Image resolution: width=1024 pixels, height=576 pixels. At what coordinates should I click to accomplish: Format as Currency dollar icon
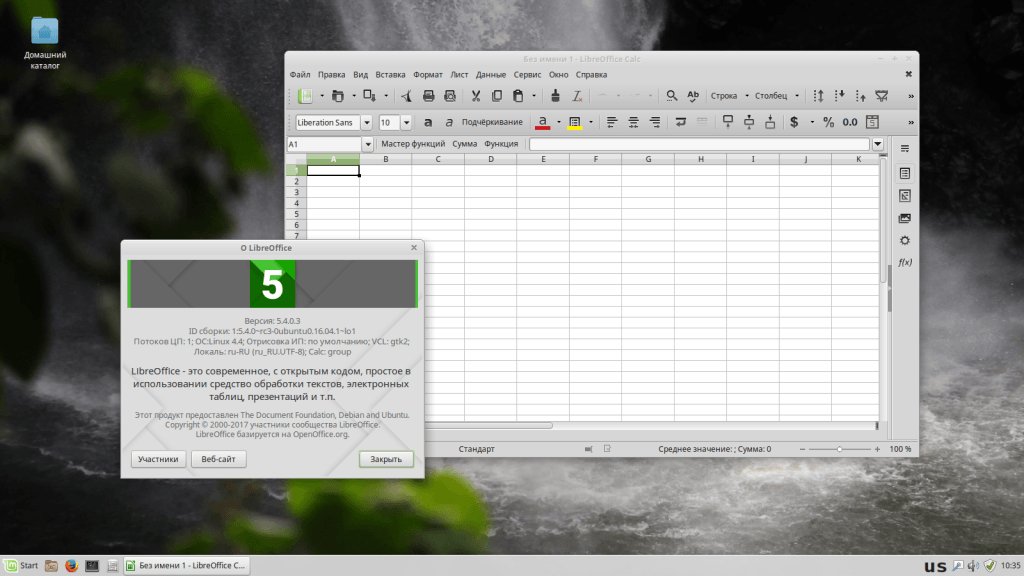(x=794, y=122)
